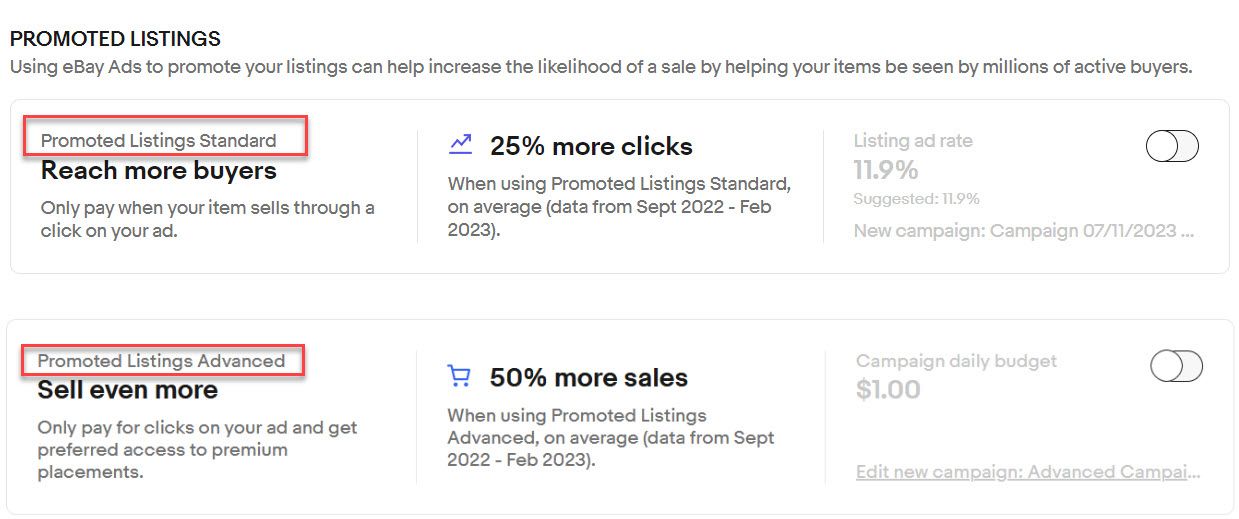This screenshot has height=519, width=1239.
Task: Click the New campaign: Campaign 07/11/2023 text
Action: click(x=1024, y=231)
